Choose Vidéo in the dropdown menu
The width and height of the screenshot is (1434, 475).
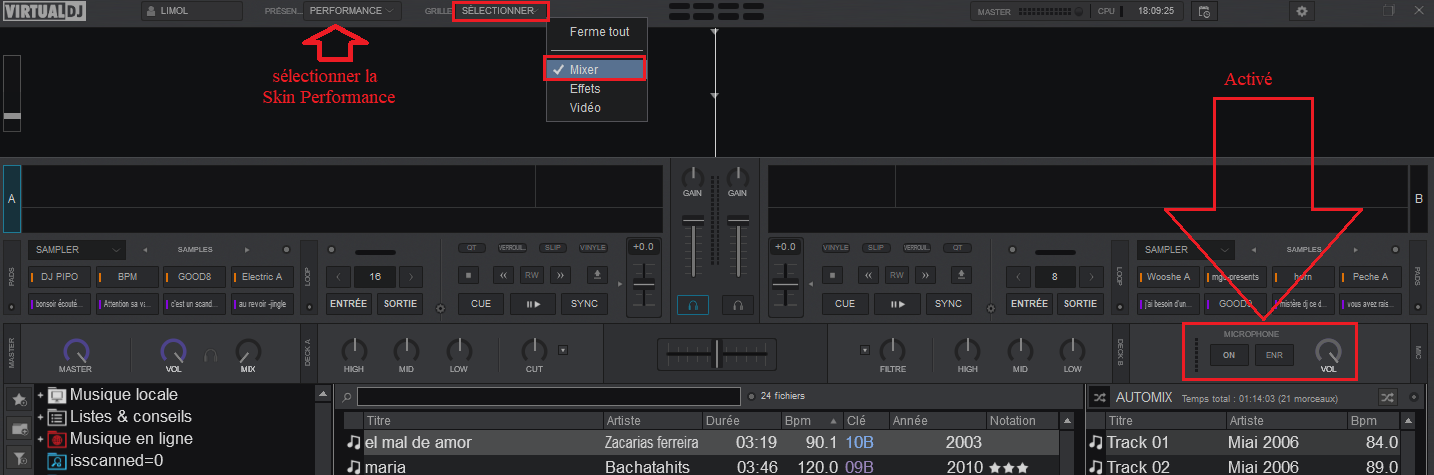coord(585,108)
